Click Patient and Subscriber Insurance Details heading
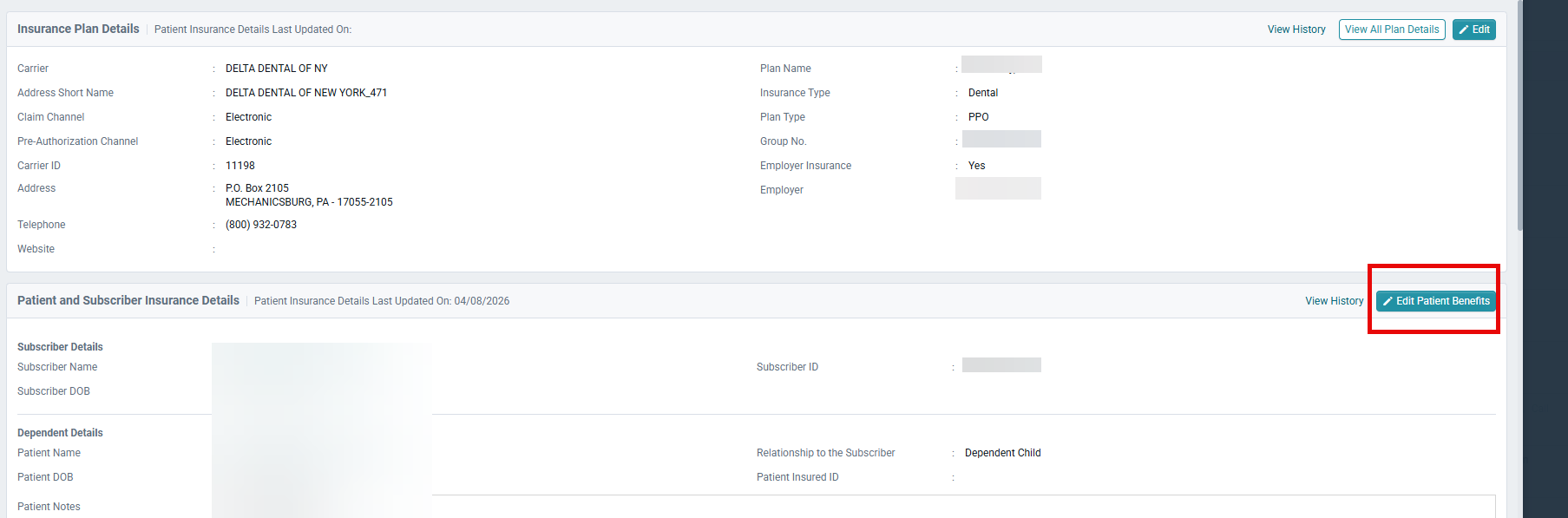Screen dimensions: 1568x518 [x=128, y=300]
